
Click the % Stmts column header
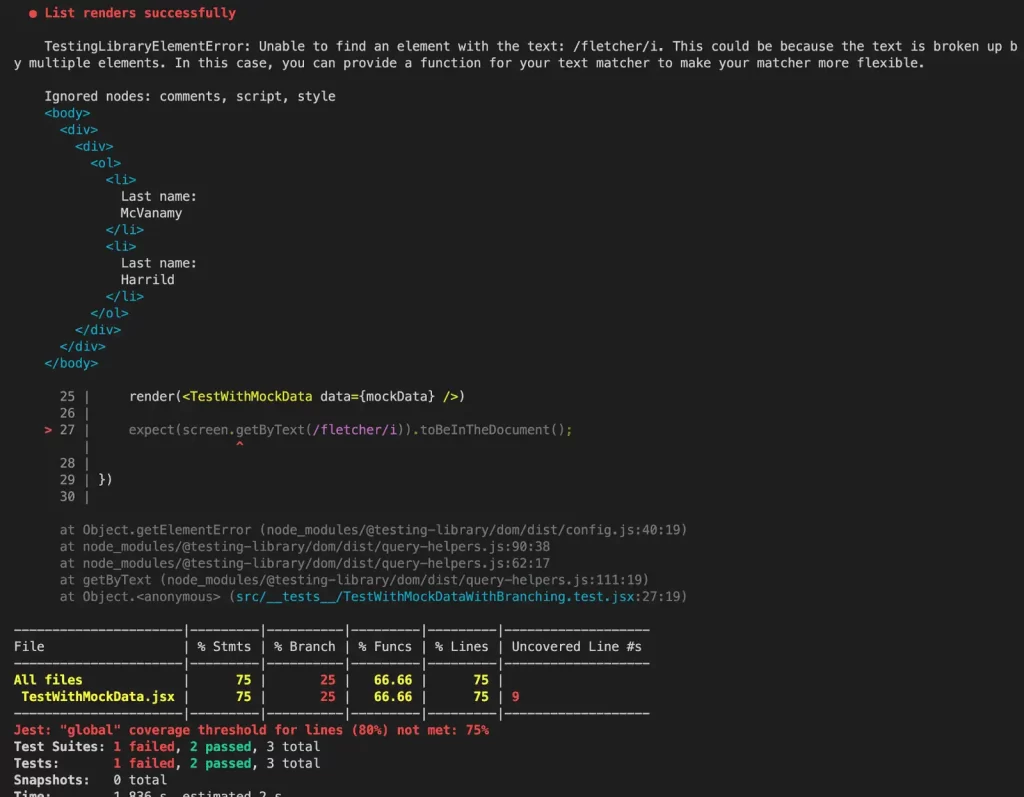224,647
